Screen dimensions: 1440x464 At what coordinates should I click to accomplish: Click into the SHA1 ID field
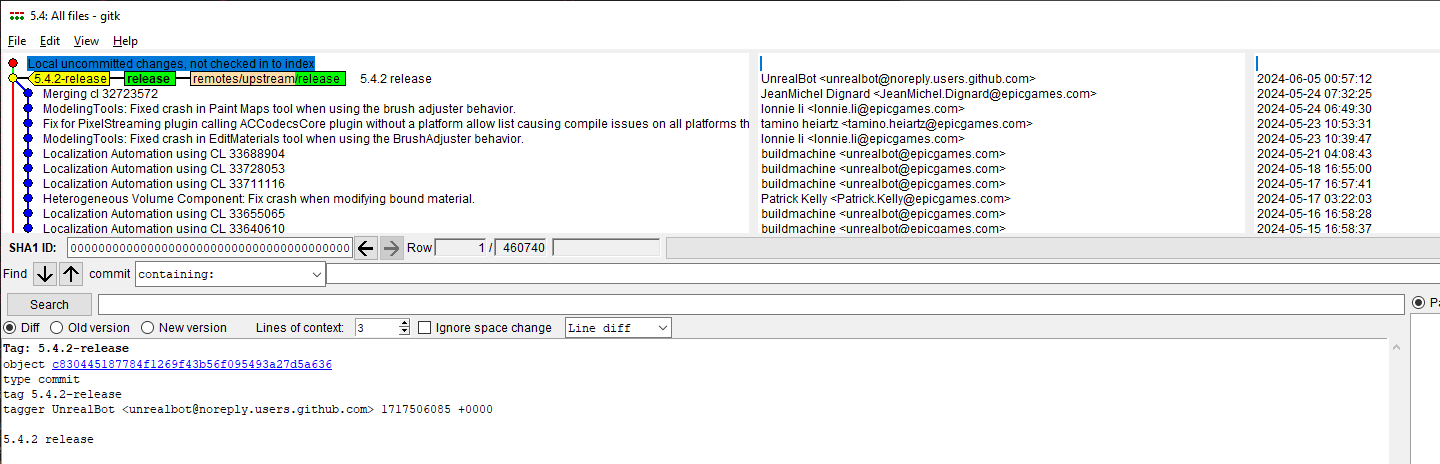(210, 248)
